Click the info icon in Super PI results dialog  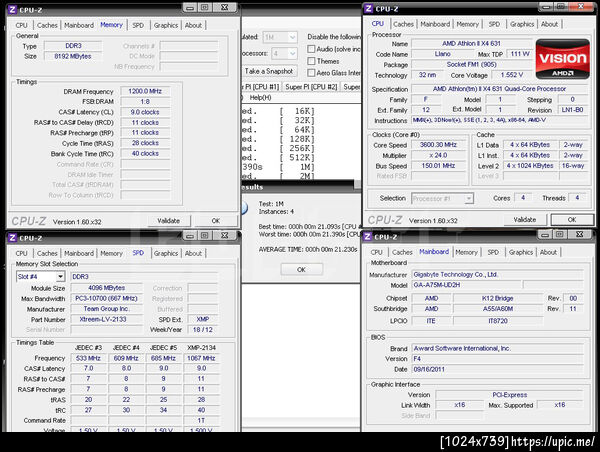pyautogui.click(x=244, y=208)
